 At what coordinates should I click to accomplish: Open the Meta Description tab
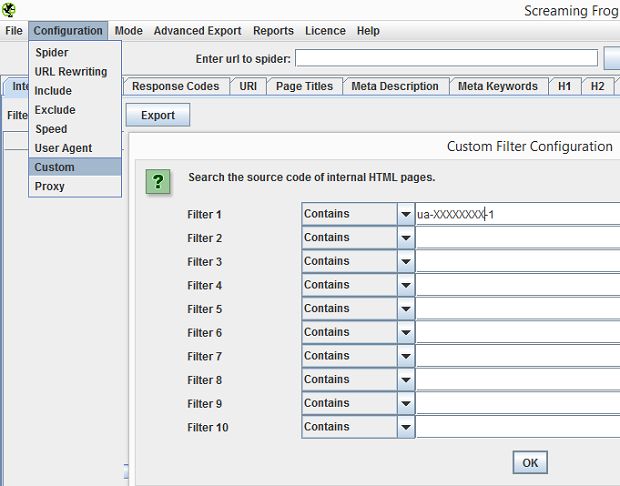(x=395, y=87)
